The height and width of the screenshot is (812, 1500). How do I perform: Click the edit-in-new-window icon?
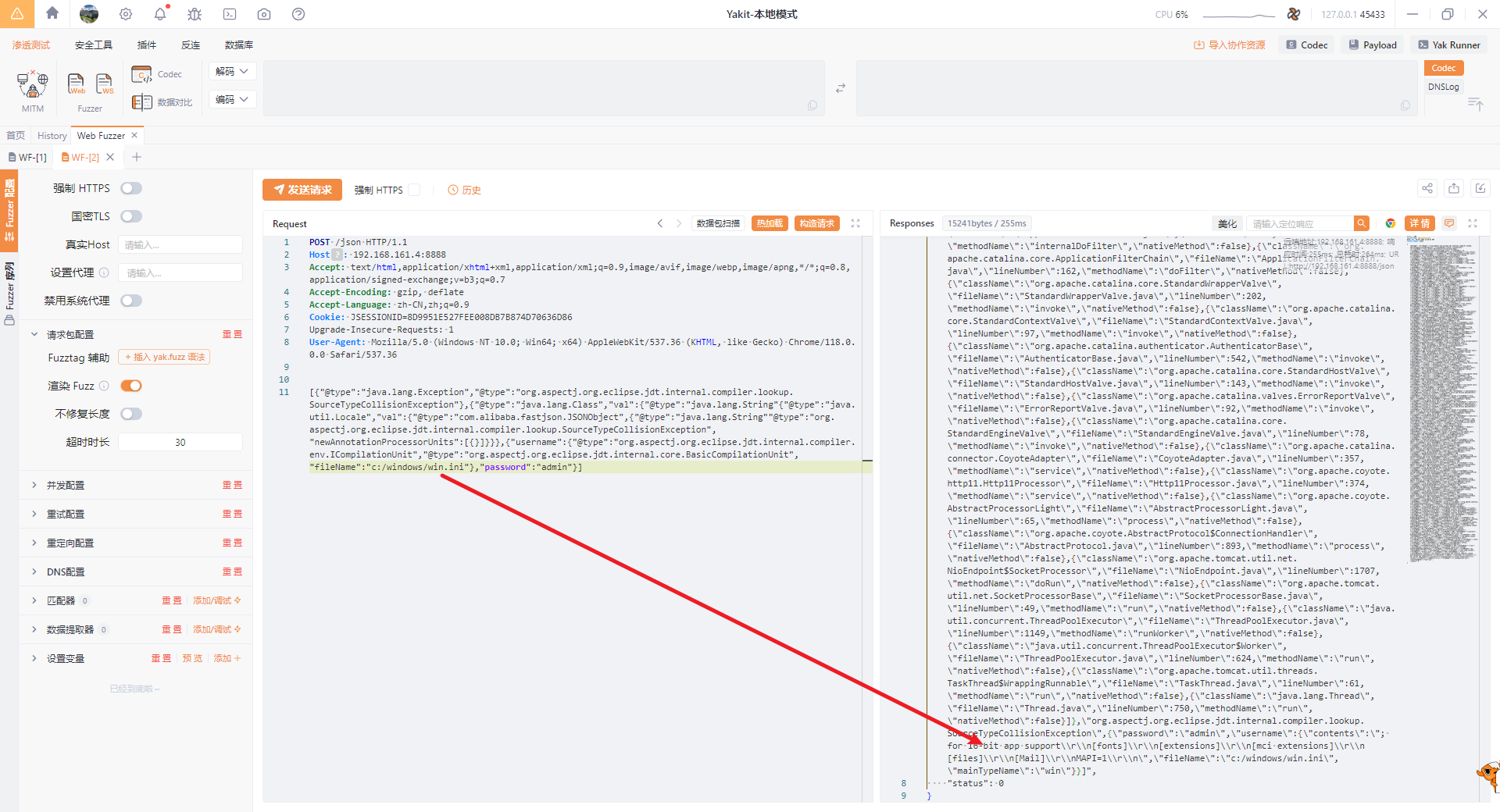1480,188
